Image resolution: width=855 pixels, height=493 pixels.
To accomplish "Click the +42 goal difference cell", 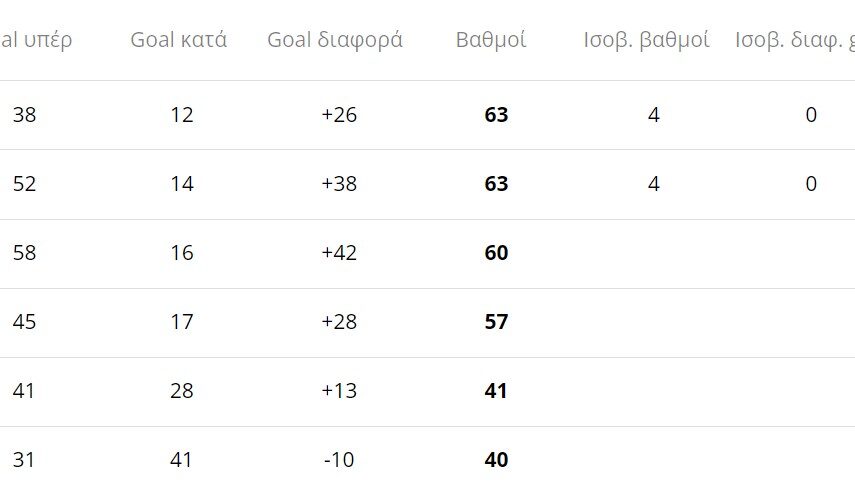I will [x=339, y=253].
